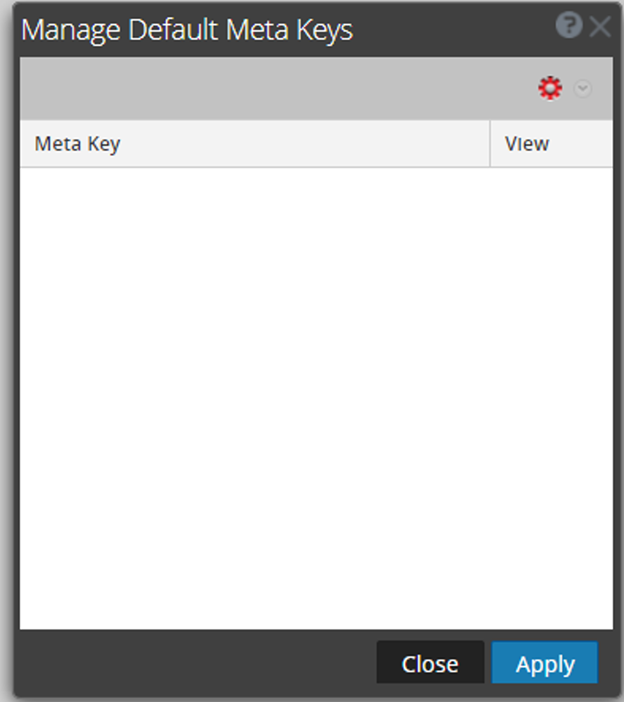
Task: Open the circular chevron menu in toolbar
Action: [582, 88]
